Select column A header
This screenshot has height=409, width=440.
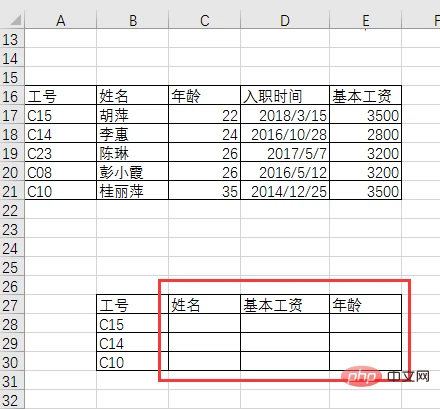(x=60, y=20)
